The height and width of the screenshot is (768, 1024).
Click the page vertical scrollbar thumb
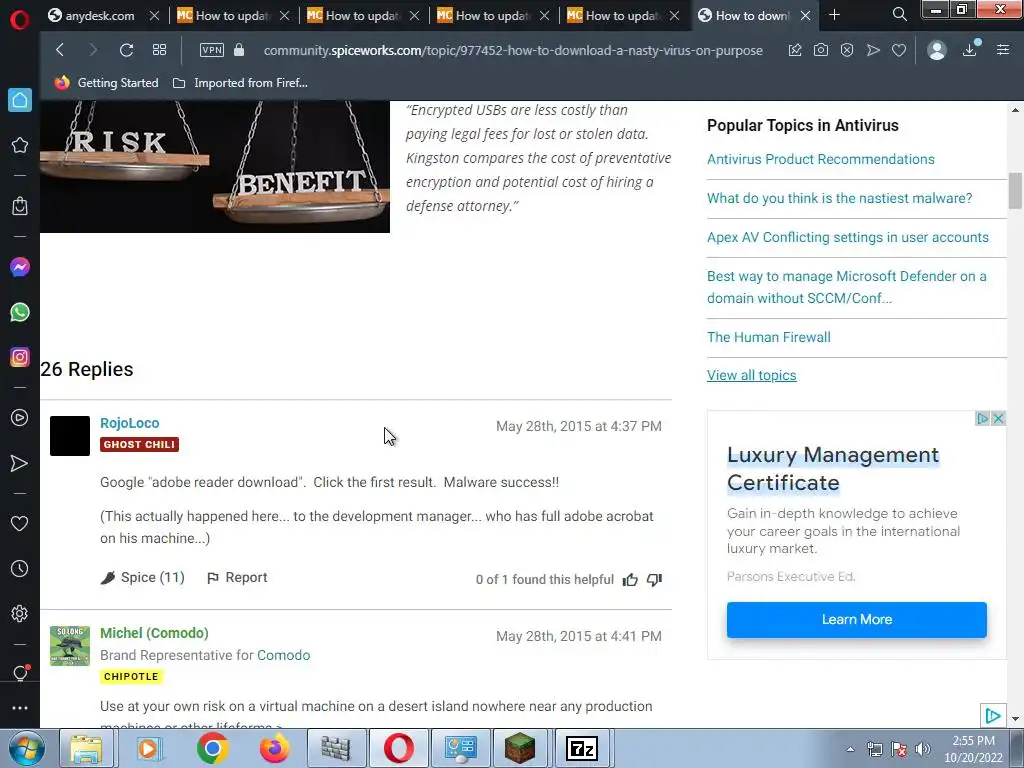(x=1015, y=191)
